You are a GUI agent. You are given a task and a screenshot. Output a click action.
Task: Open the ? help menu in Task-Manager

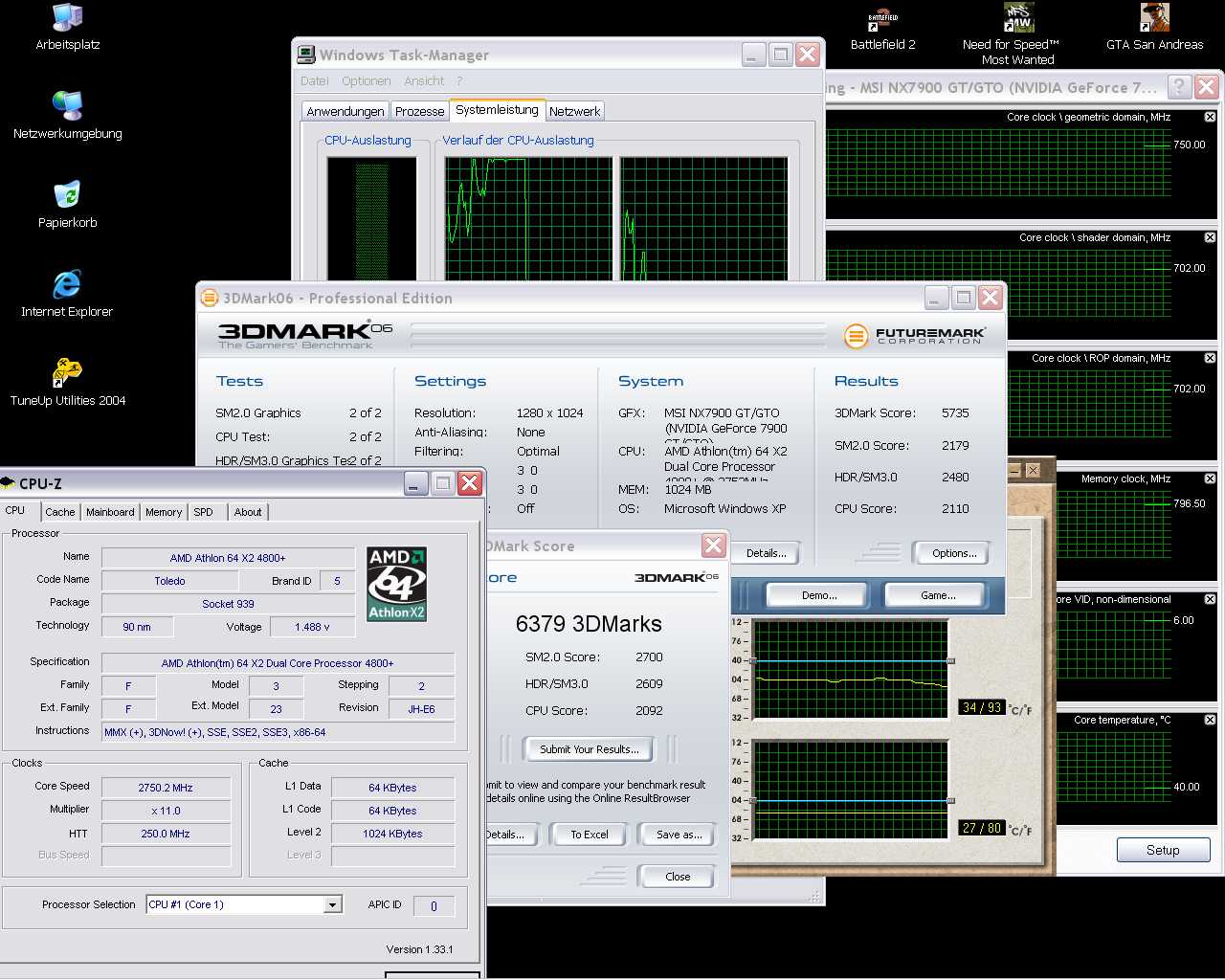pos(459,81)
